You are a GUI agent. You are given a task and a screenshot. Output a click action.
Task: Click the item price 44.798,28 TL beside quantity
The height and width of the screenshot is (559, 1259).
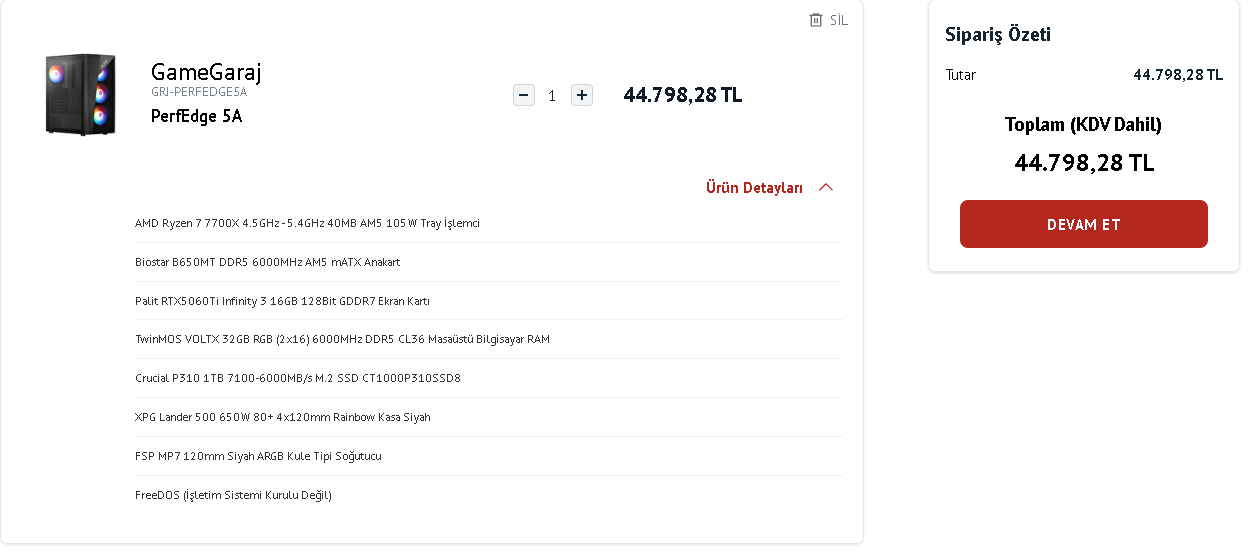point(683,95)
